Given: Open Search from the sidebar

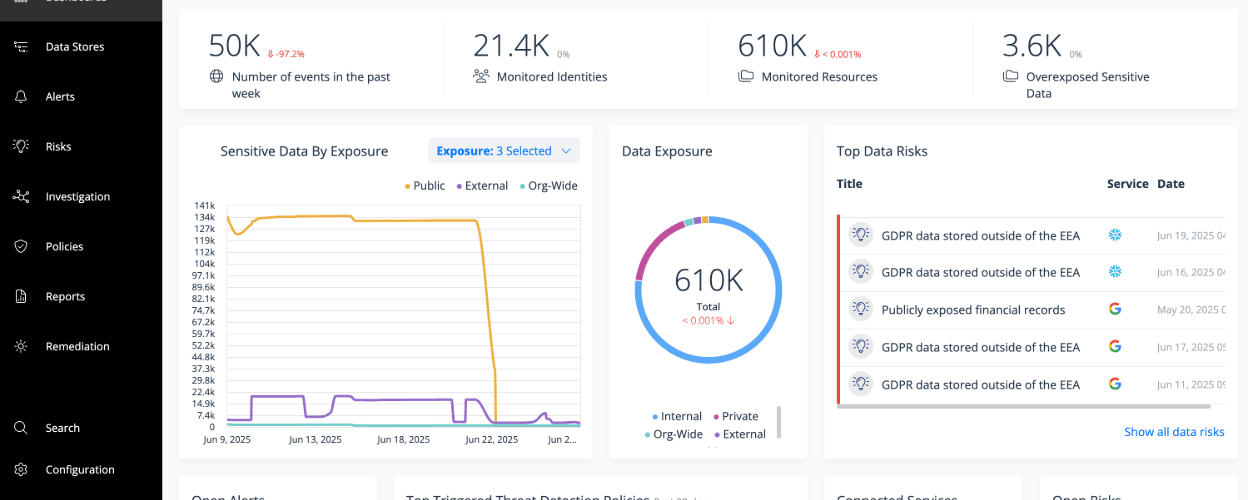Looking at the screenshot, I should point(62,428).
